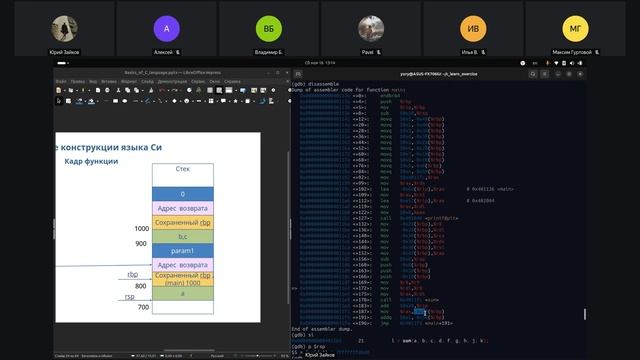Click the Cut scissors icon
The image size is (640, 360).
click(118, 90)
